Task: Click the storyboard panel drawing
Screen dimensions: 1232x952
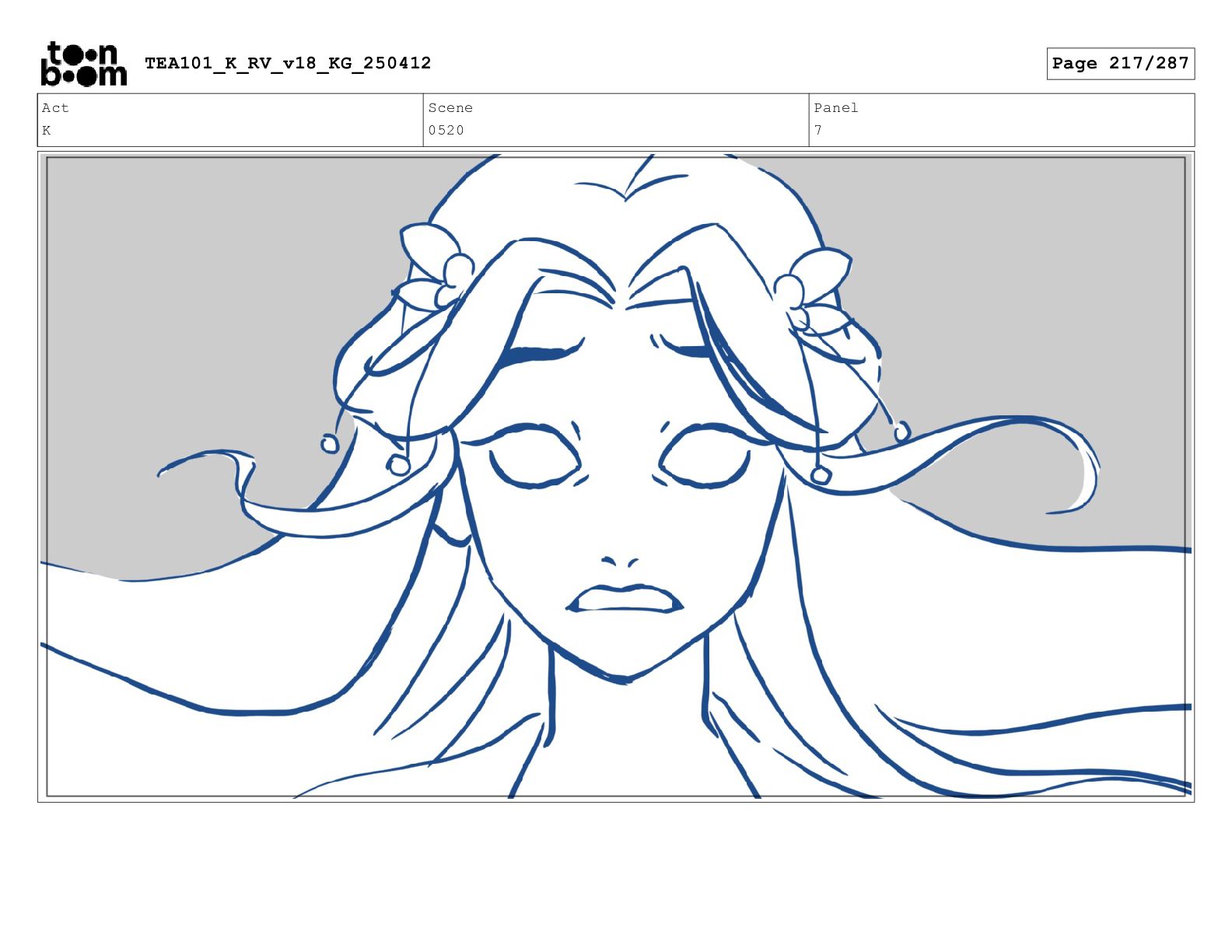Action: [616, 477]
